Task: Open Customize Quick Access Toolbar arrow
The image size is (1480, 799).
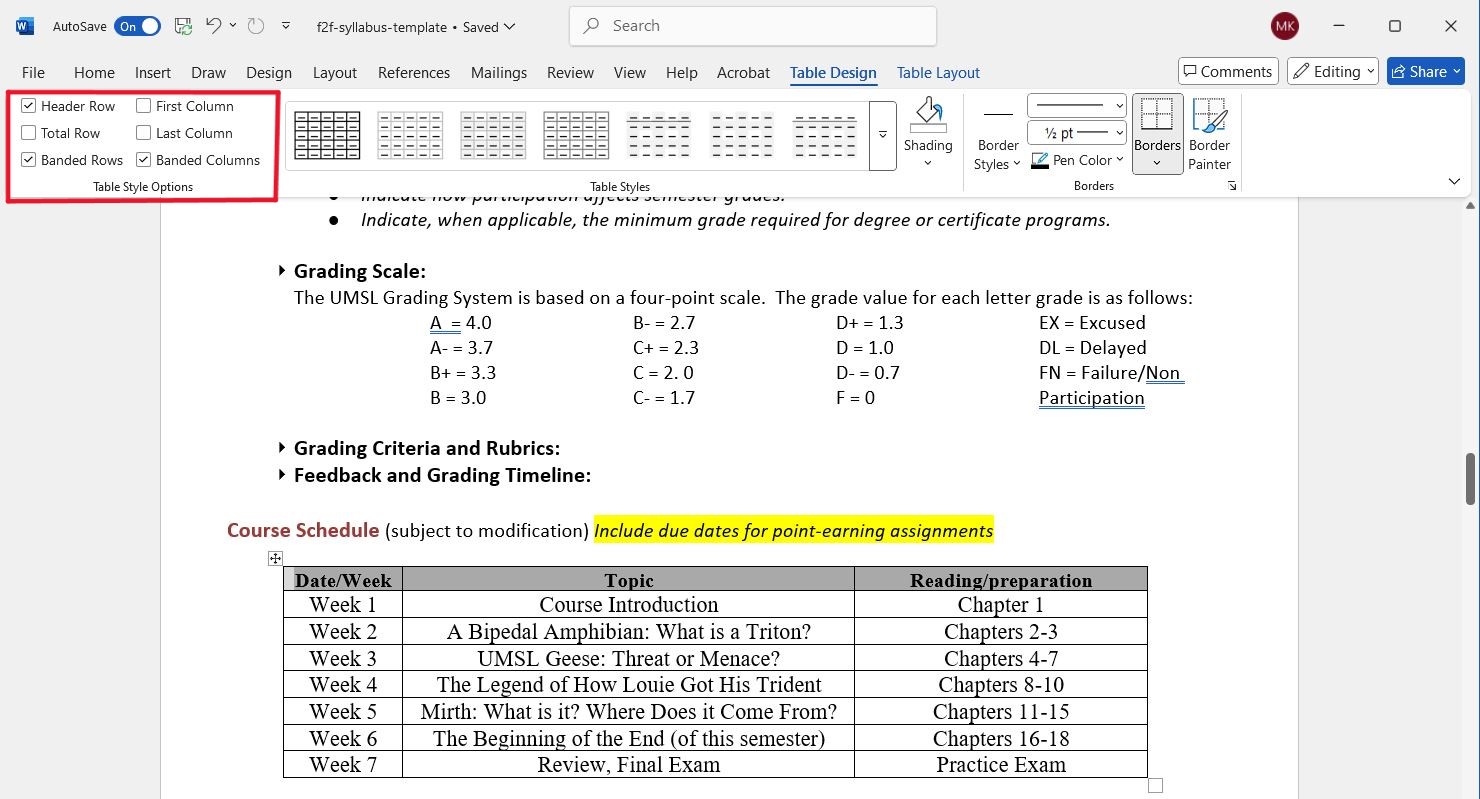Action: pos(286,26)
